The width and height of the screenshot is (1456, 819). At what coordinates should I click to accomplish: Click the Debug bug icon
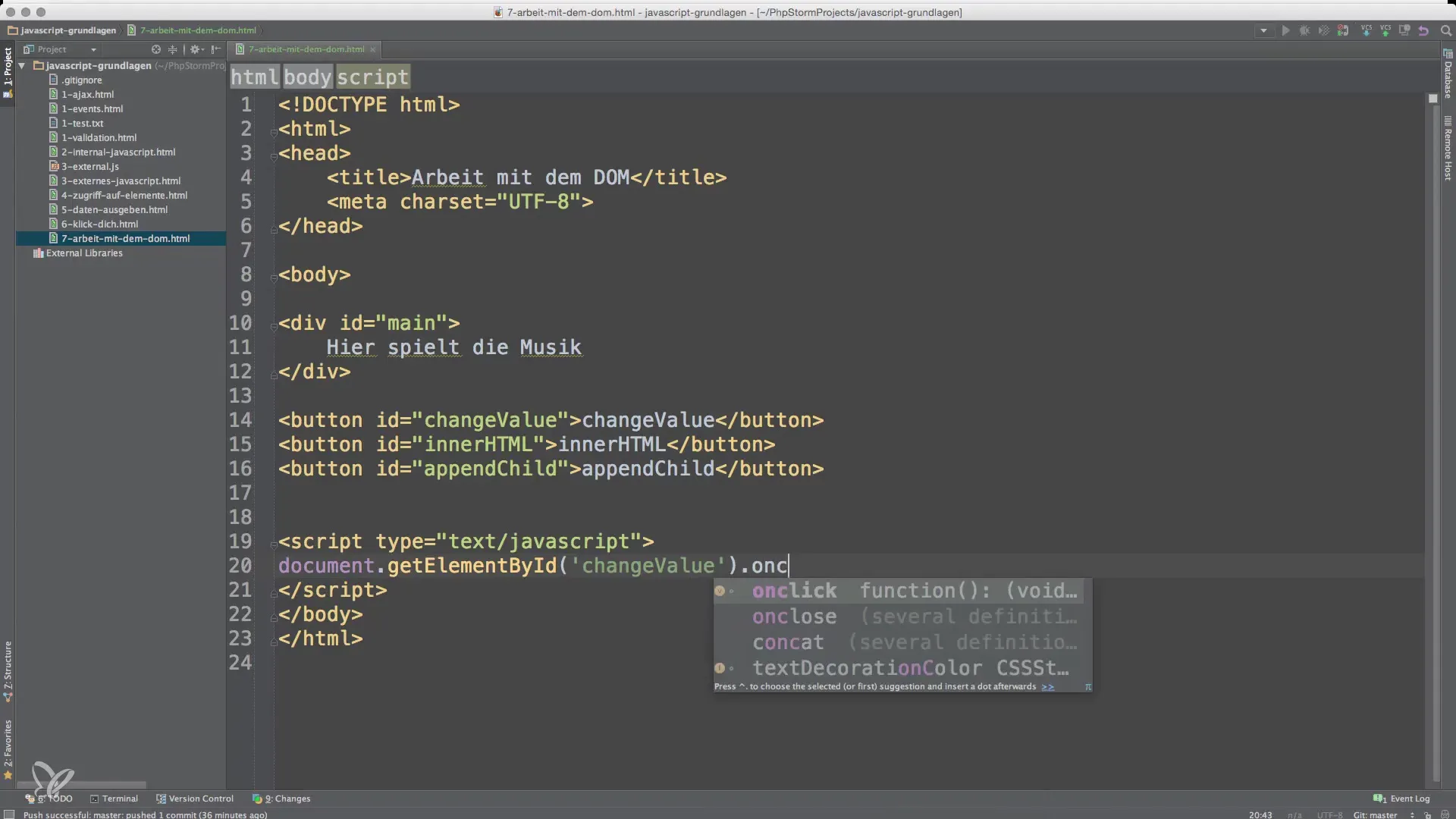(1304, 31)
